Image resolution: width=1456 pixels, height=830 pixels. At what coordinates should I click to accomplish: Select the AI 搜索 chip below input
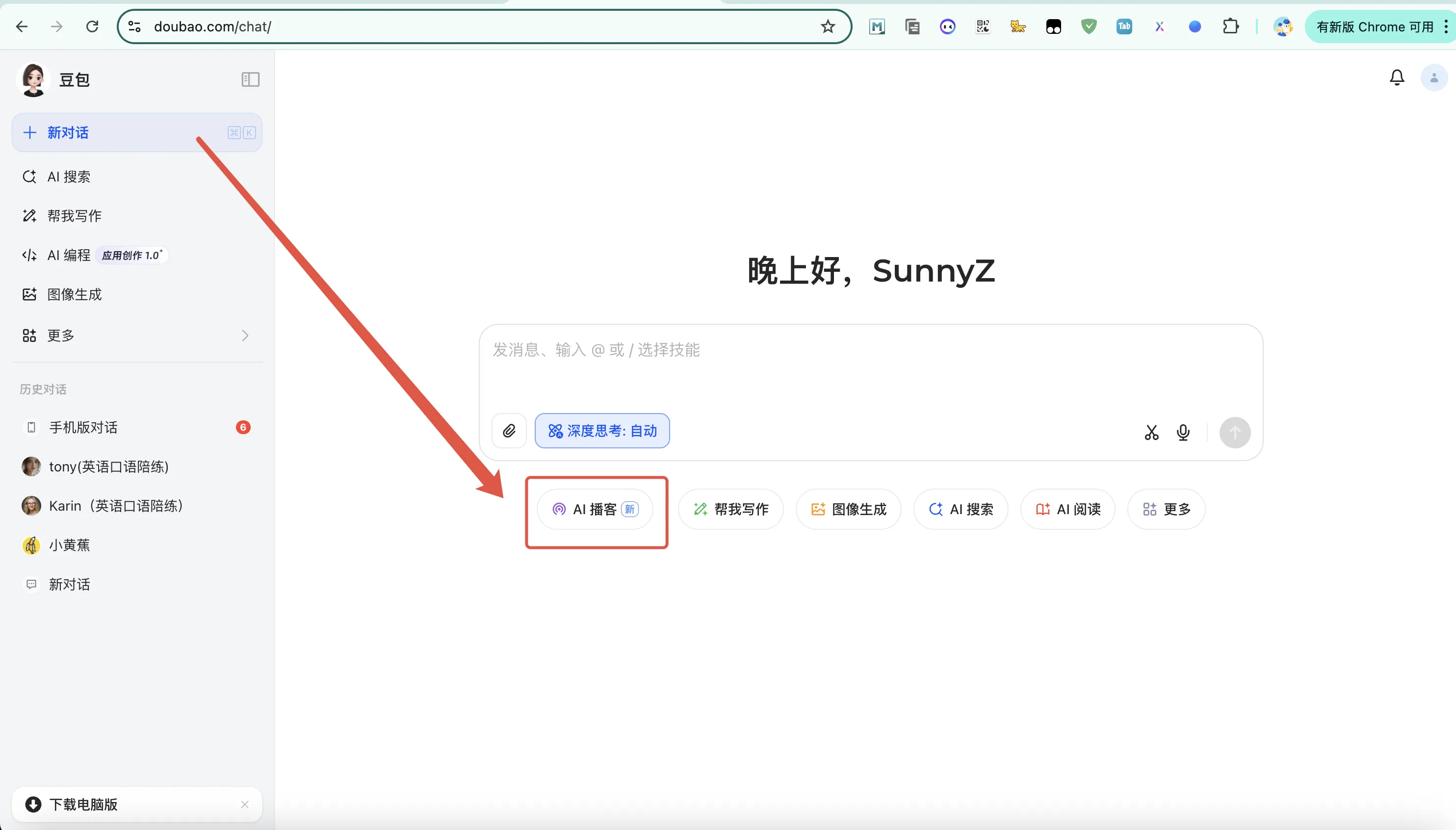[961, 509]
